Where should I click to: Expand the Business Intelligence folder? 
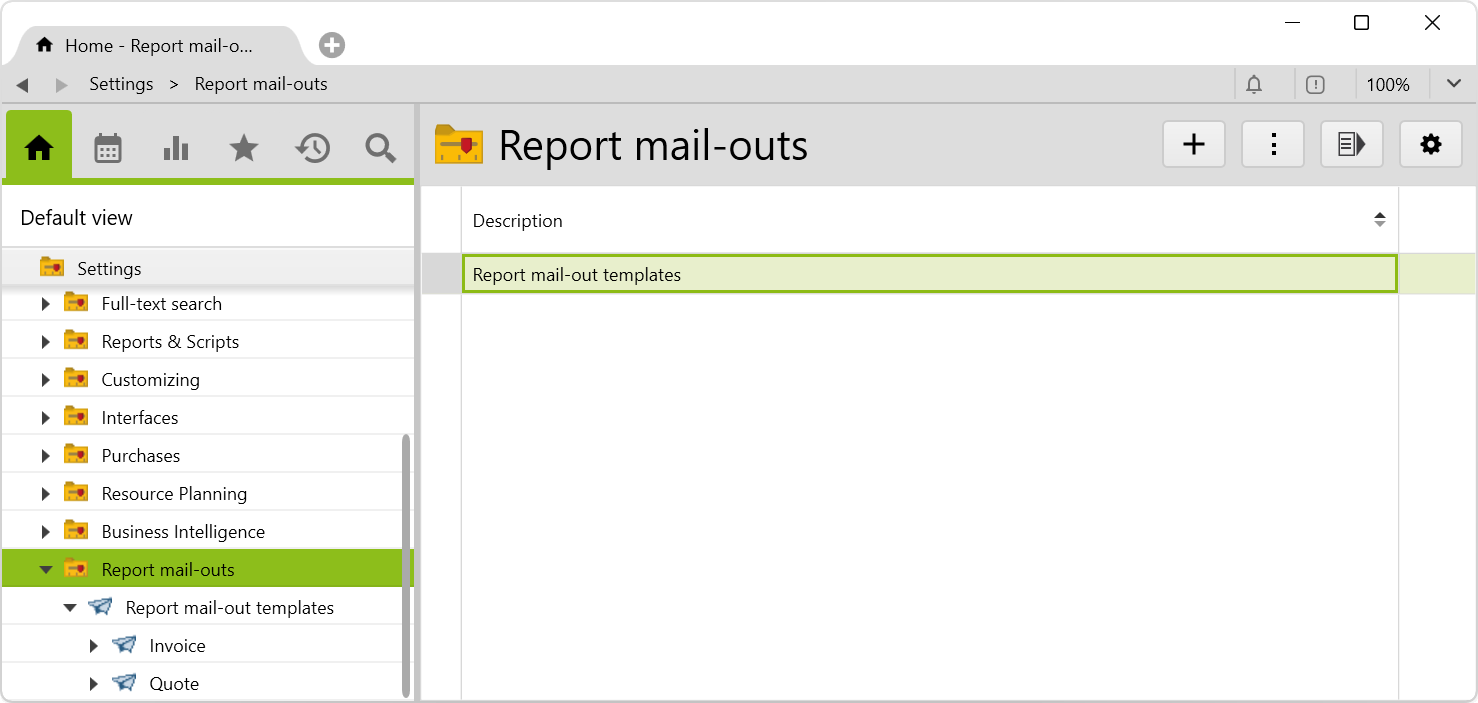pos(46,532)
